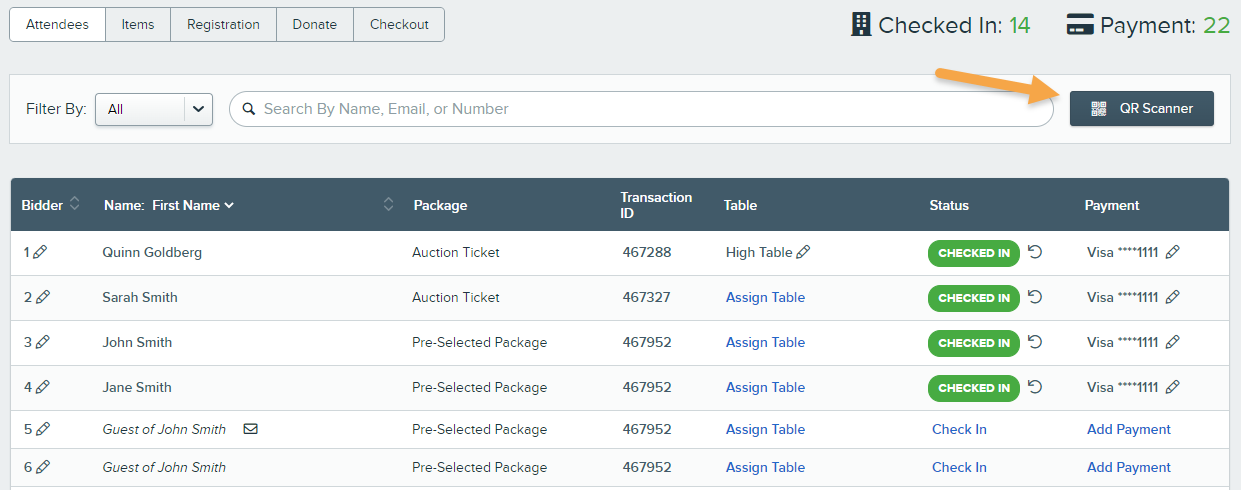Click envelope icon for bidder 5 guest
The height and width of the screenshot is (490, 1241).
coord(251,430)
